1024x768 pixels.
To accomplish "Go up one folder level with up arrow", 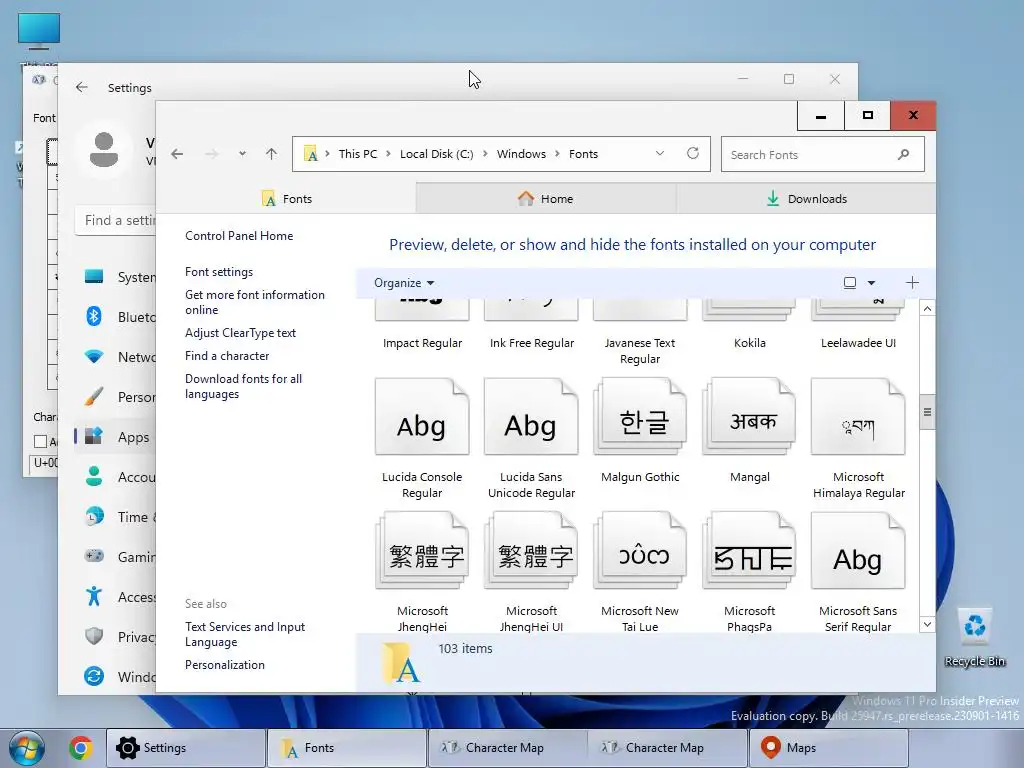I will point(272,154).
